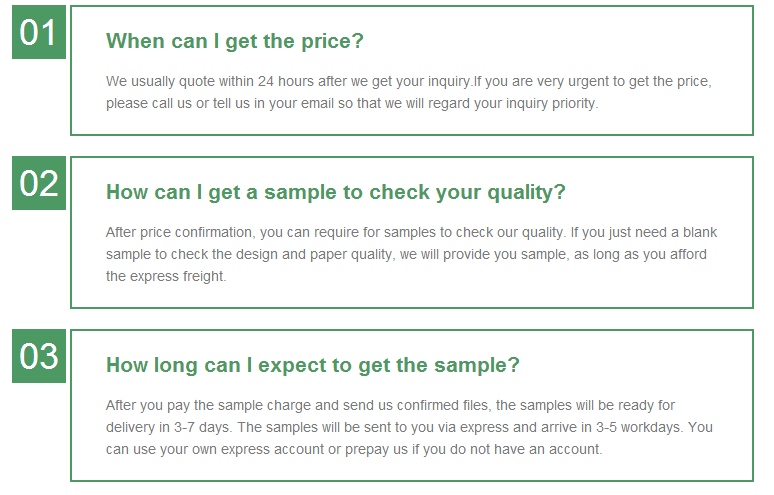Screen dimensions: 774x495
Task: Click the 'sample to check the design' line
Action: click(x=406, y=255)
